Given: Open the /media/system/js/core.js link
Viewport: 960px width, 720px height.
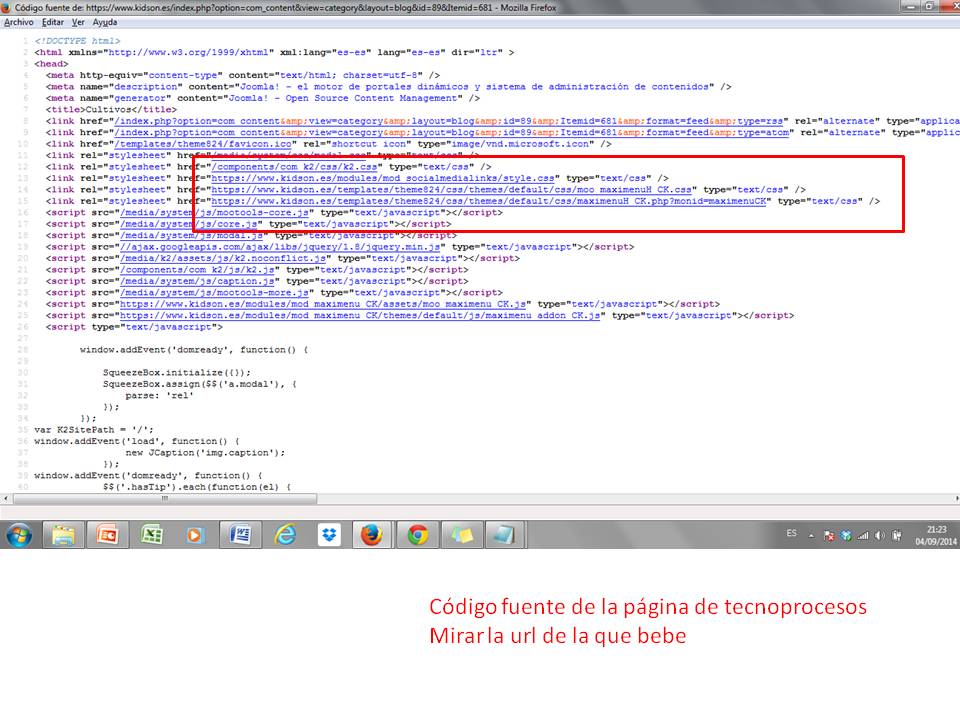Looking at the screenshot, I should [x=189, y=225].
